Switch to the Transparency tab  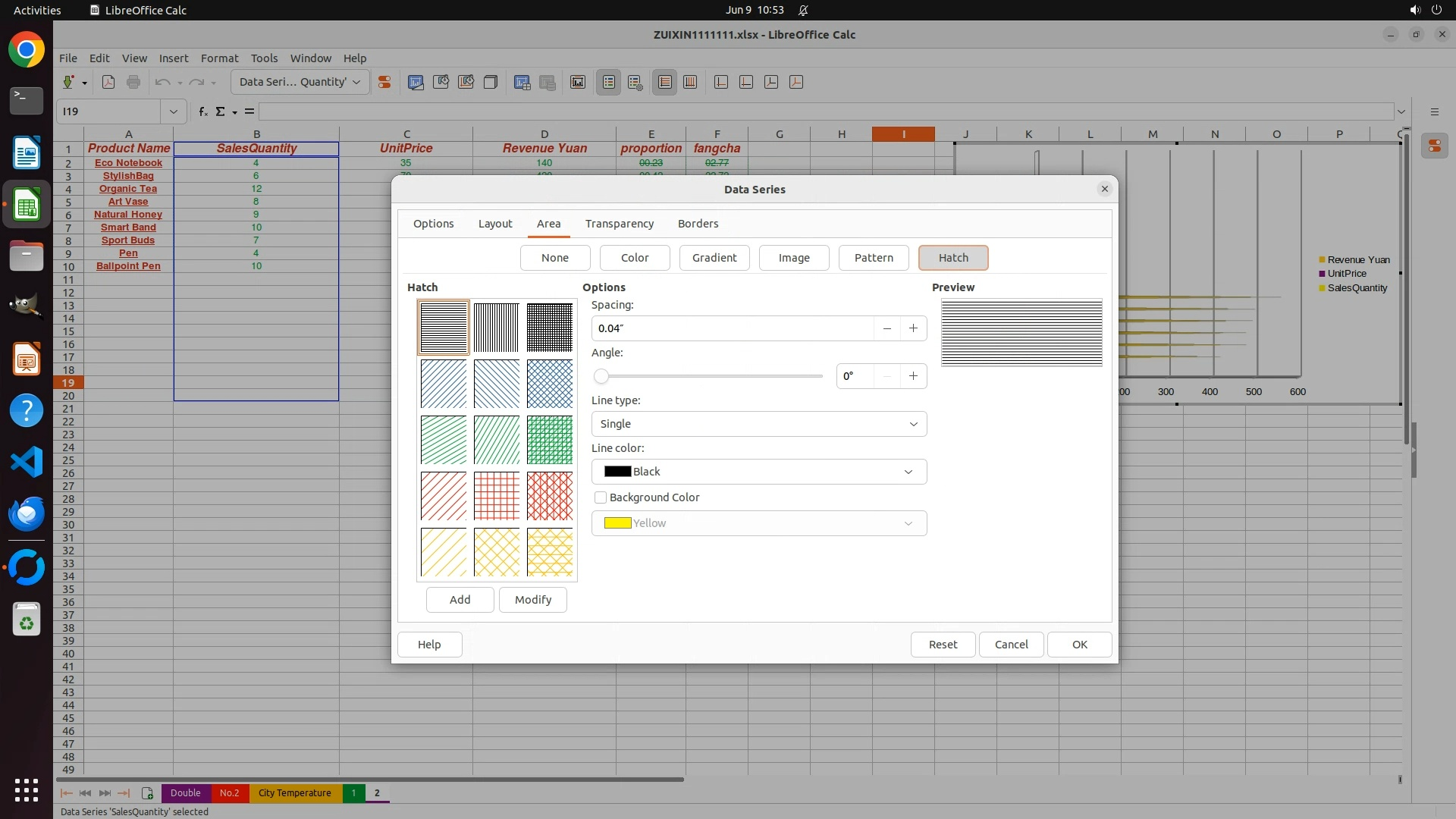(619, 224)
